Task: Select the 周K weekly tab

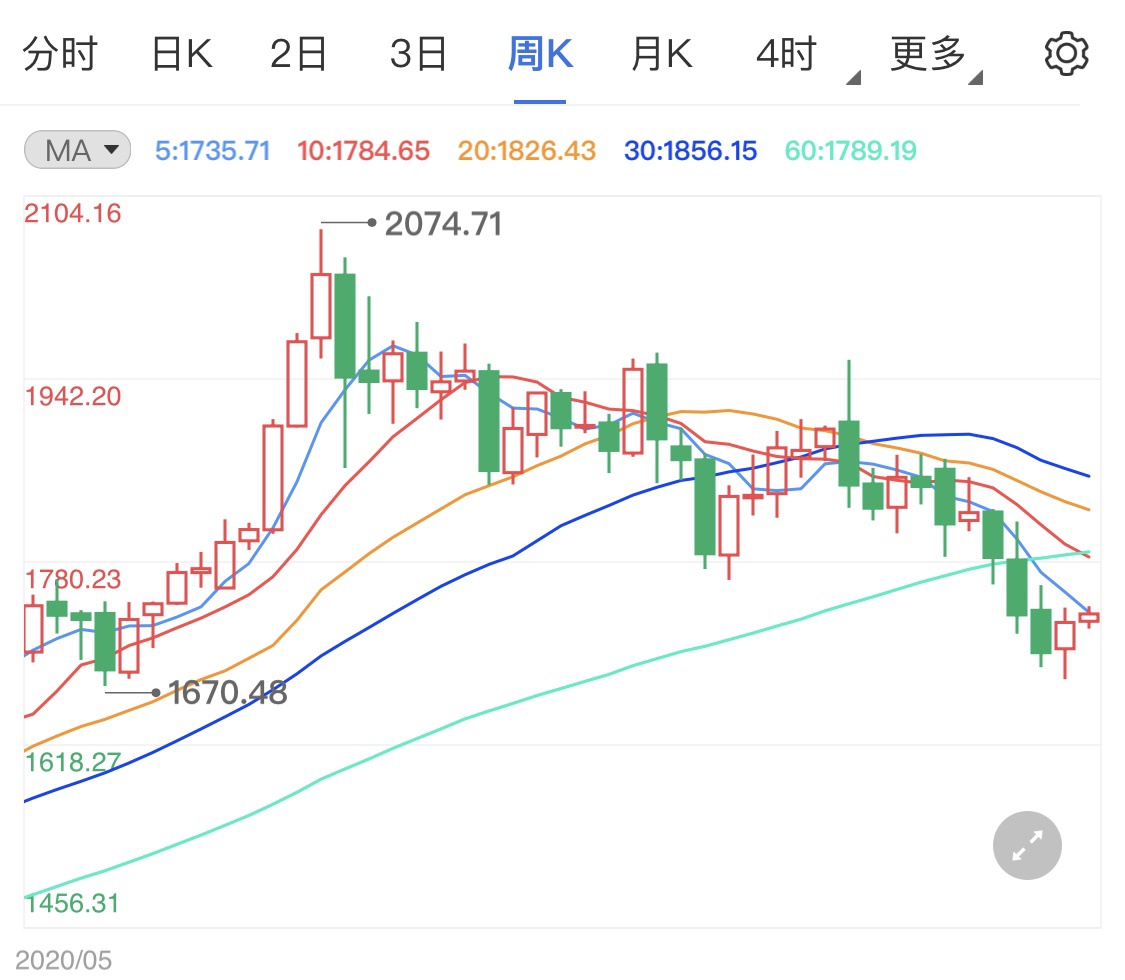Action: [x=540, y=54]
